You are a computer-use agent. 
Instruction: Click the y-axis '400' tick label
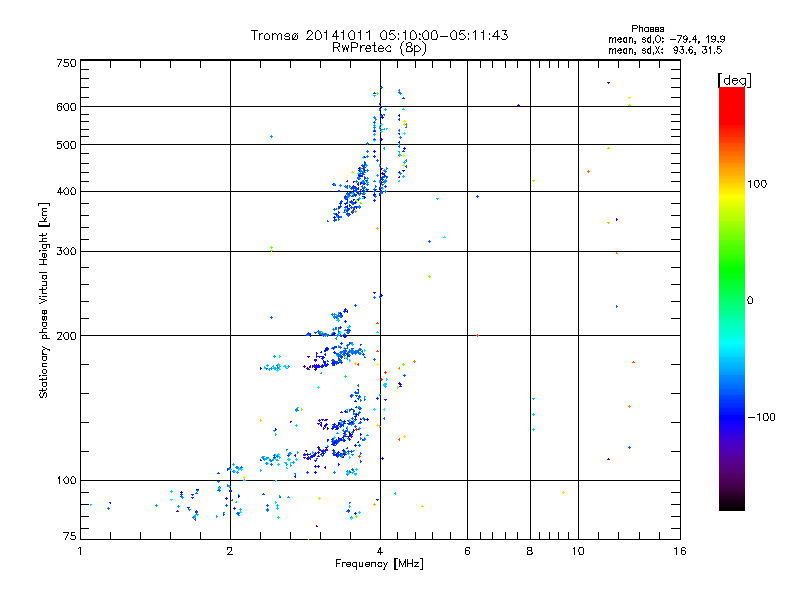66,191
